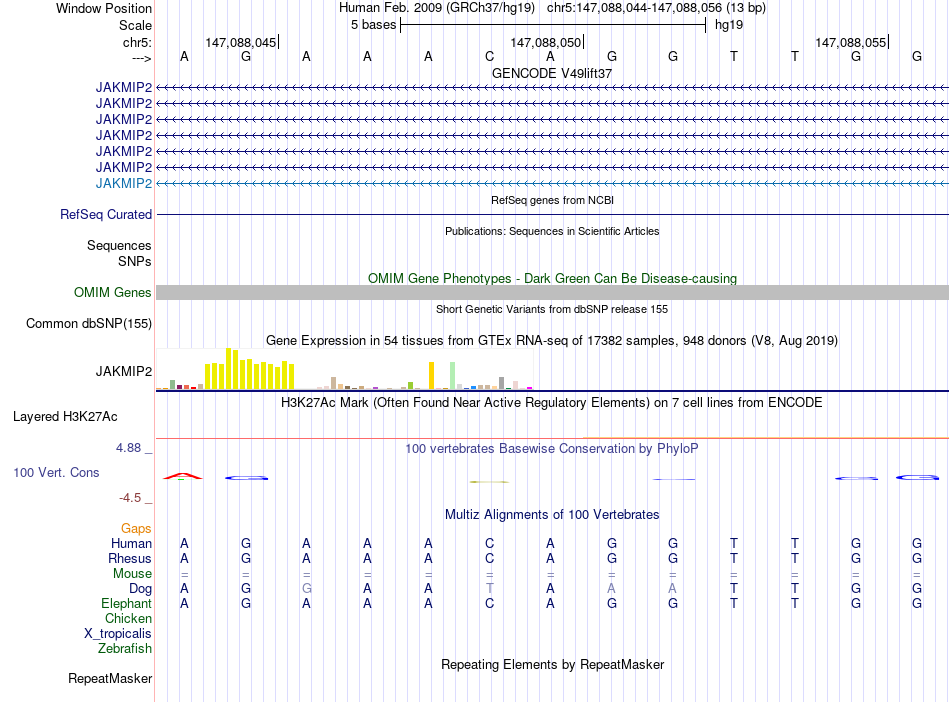This screenshot has width=950, height=702.
Task: Open the GTEx JAKMIP2 expression bar chart
Action: [344, 369]
